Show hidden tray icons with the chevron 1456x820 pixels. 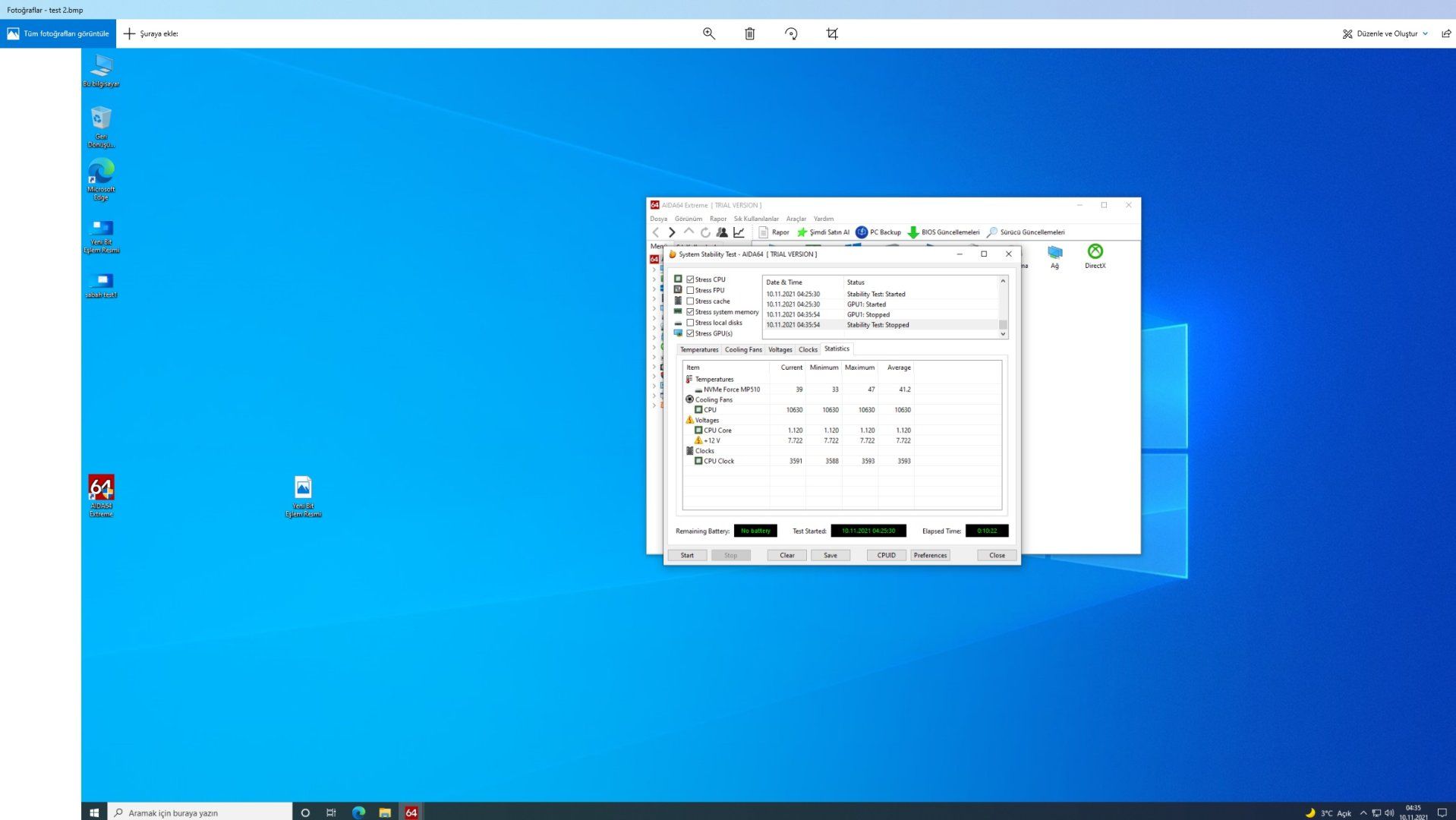(1363, 812)
